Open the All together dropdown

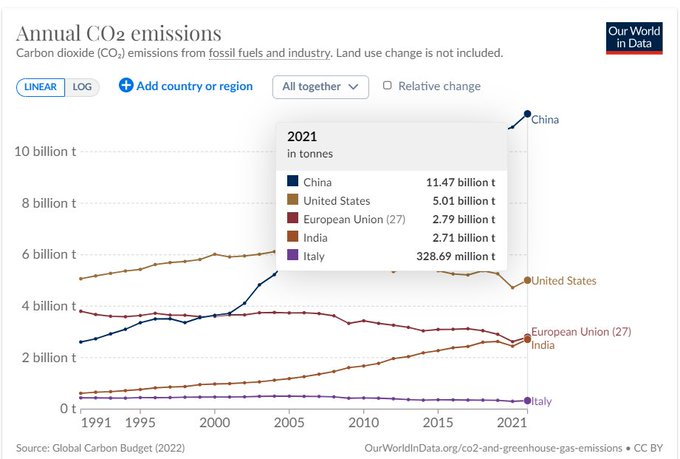click(320, 87)
